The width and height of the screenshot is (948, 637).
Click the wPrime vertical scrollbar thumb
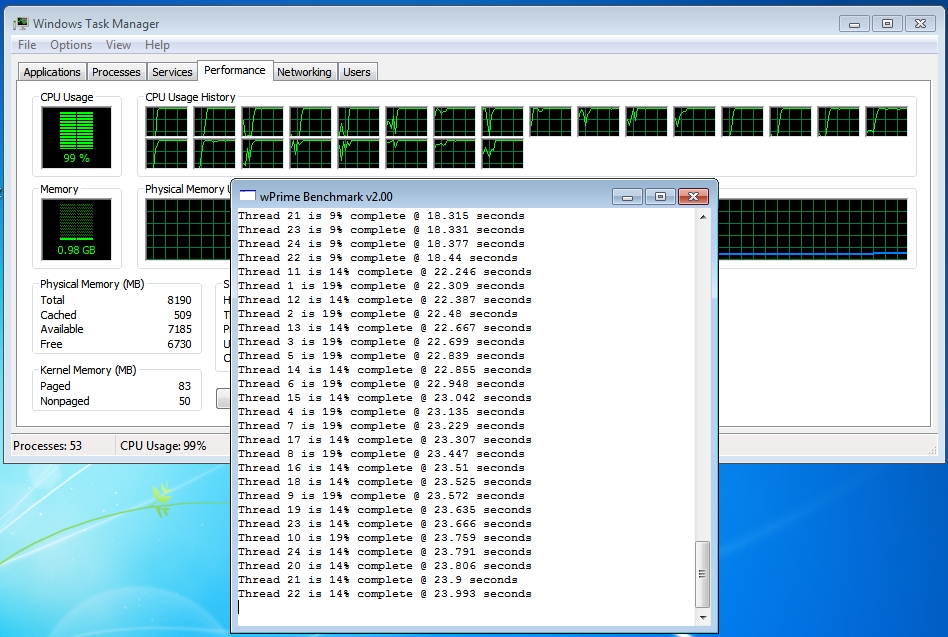702,574
